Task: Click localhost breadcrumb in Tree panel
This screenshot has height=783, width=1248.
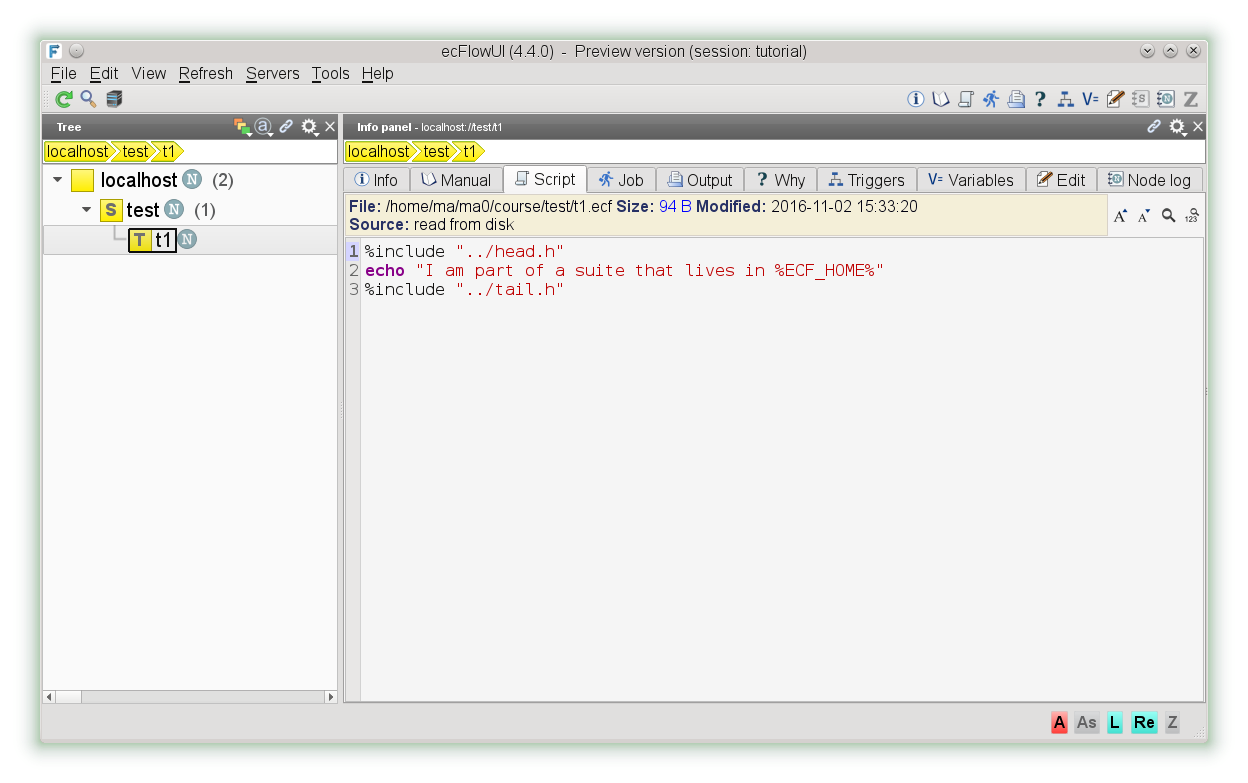Action: click(78, 152)
